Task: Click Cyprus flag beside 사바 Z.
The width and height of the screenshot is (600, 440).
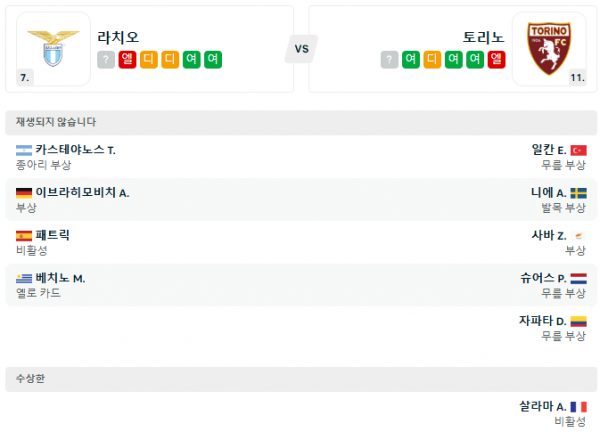Action: [x=578, y=236]
